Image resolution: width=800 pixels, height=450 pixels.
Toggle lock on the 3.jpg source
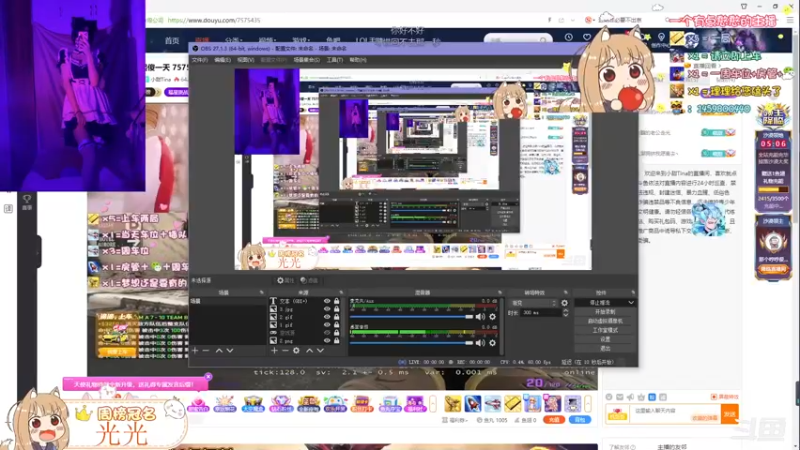click(337, 309)
